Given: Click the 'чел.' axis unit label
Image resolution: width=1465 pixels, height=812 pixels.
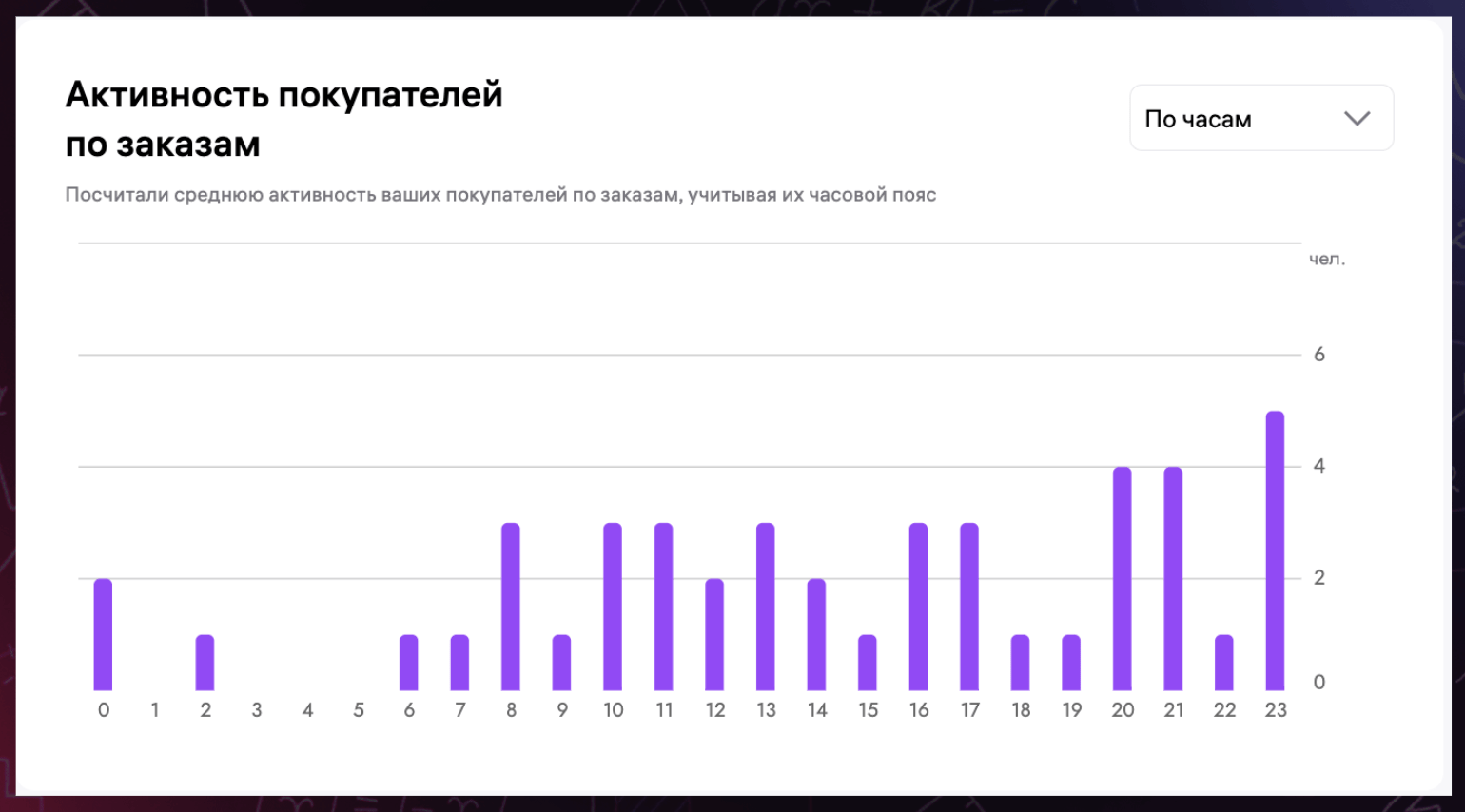Looking at the screenshot, I should [x=1327, y=259].
